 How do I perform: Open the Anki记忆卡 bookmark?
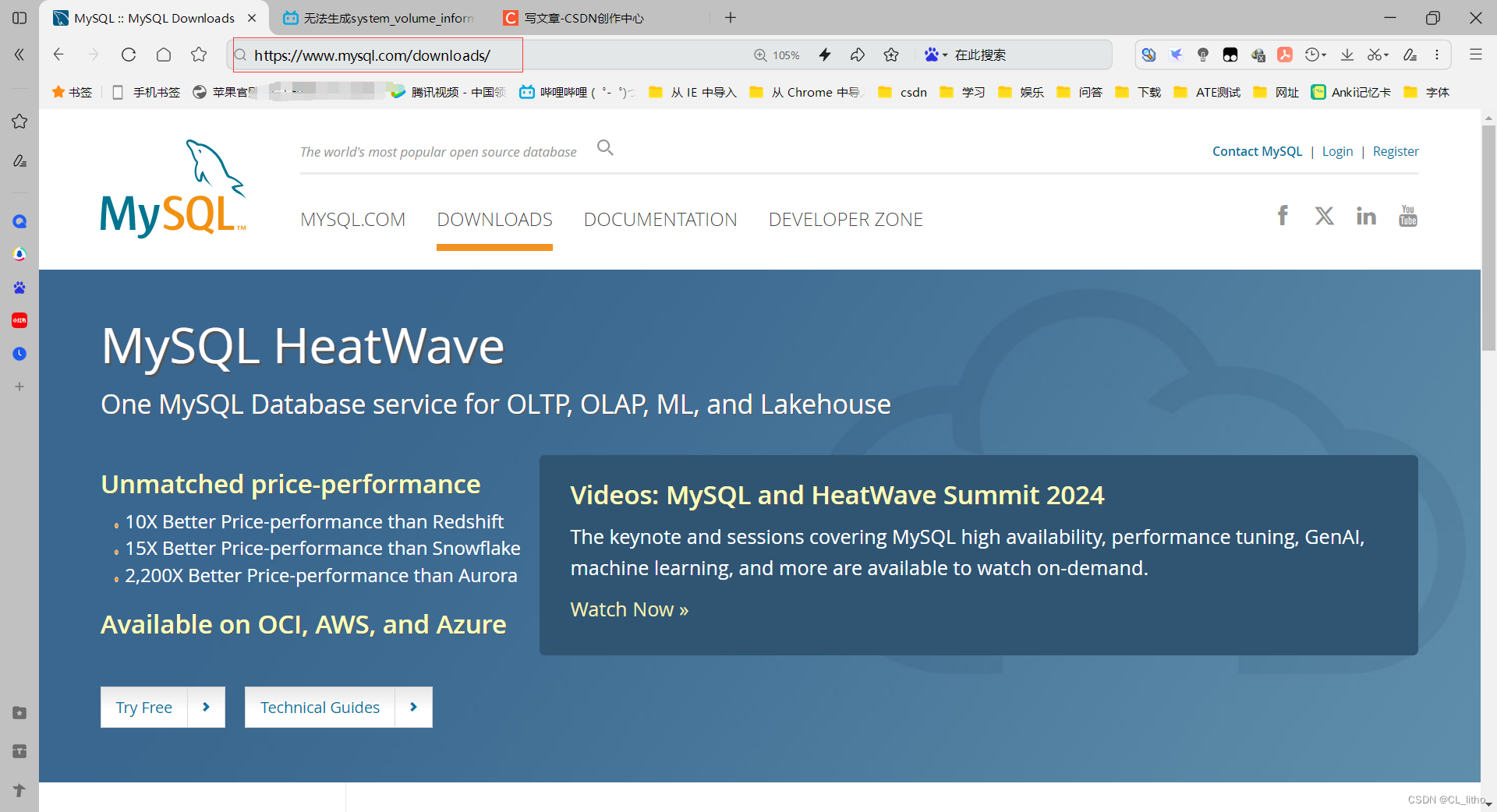tap(1351, 92)
